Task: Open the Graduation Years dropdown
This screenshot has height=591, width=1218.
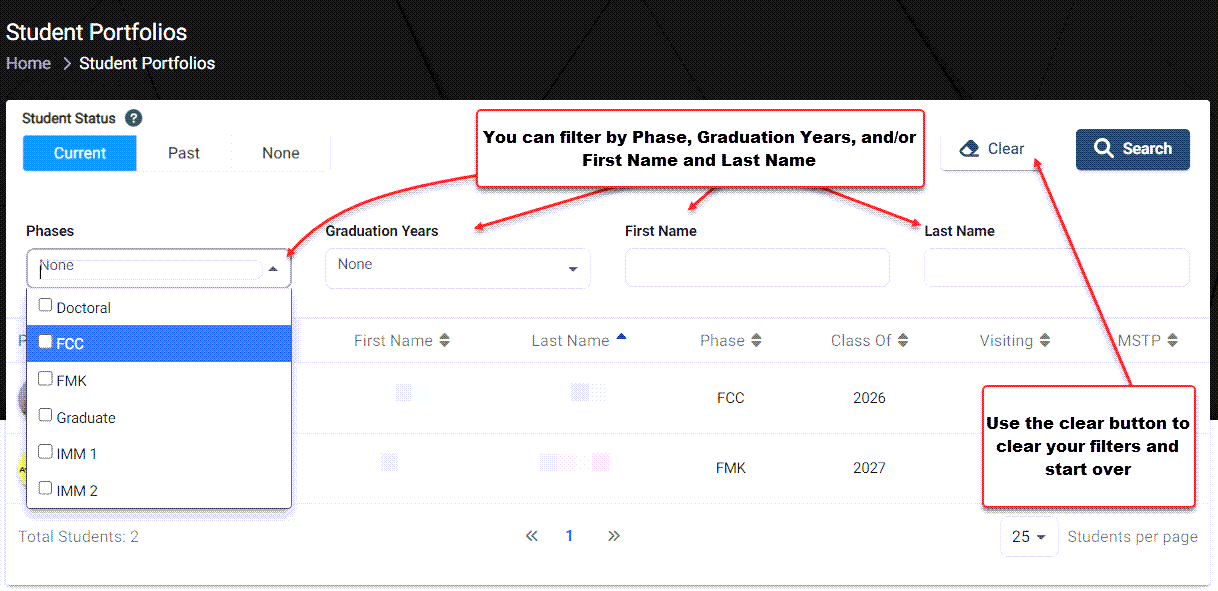Action: coord(458,268)
